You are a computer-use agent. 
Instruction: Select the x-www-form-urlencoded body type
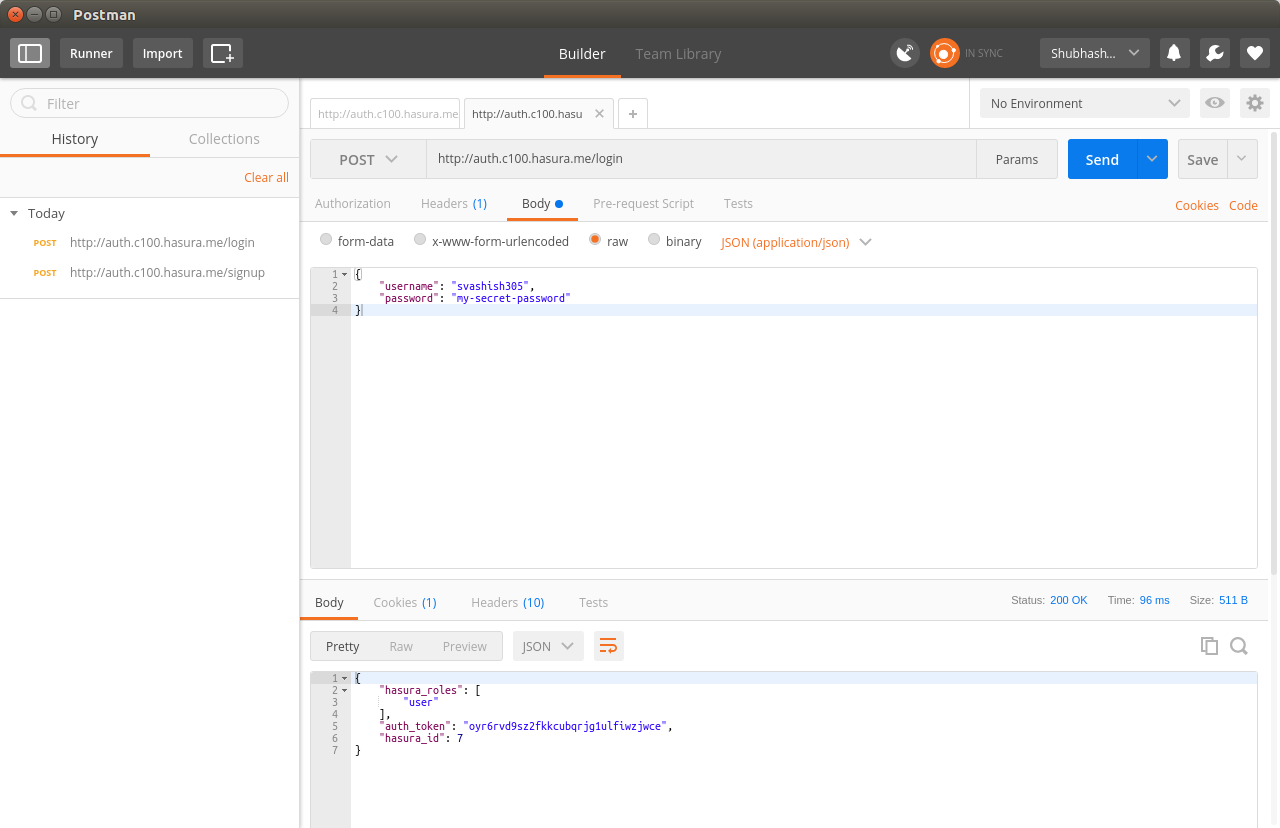[x=419, y=240]
